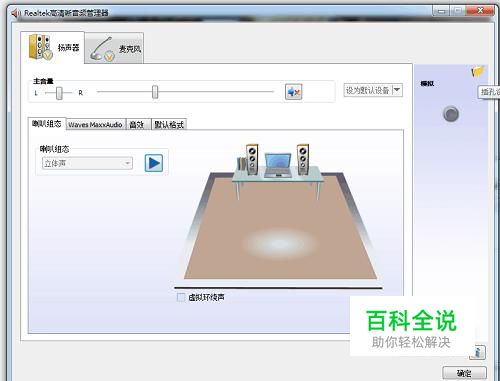Play the speaker test with the blue play button

[154, 163]
